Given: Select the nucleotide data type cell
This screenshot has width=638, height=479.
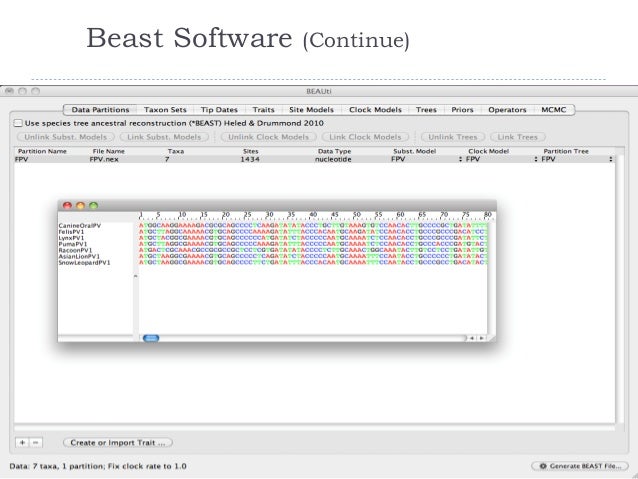Looking at the screenshot, I should [x=333, y=159].
